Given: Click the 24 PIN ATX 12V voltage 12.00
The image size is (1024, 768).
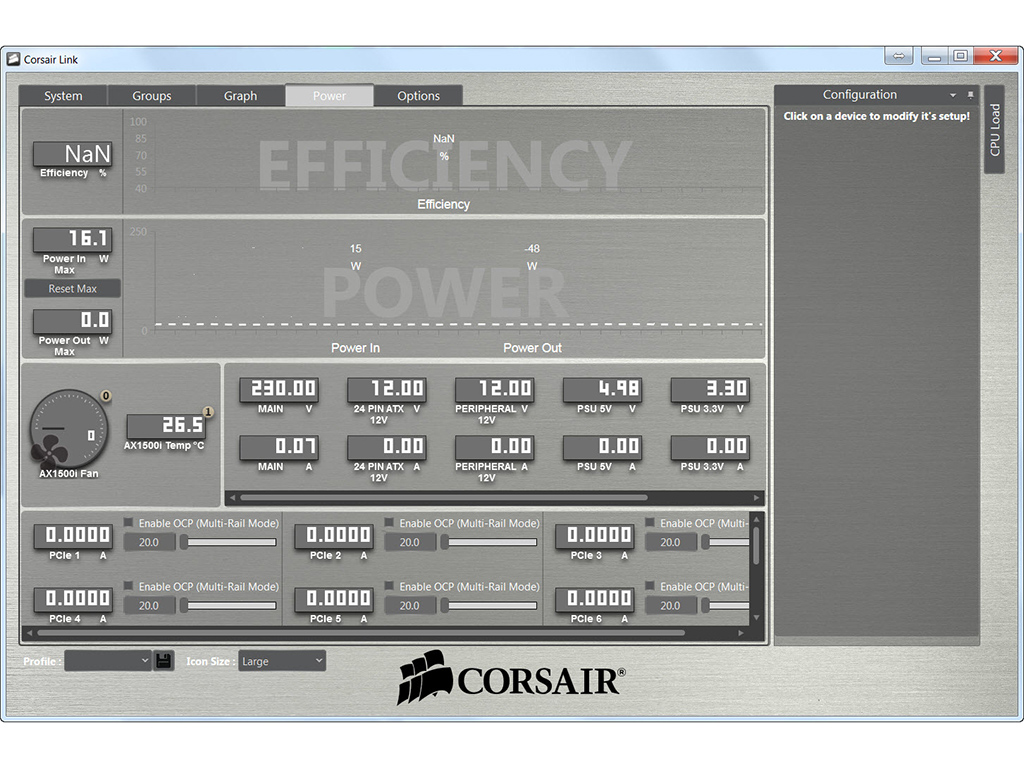Looking at the screenshot, I should pyautogui.click(x=387, y=389).
